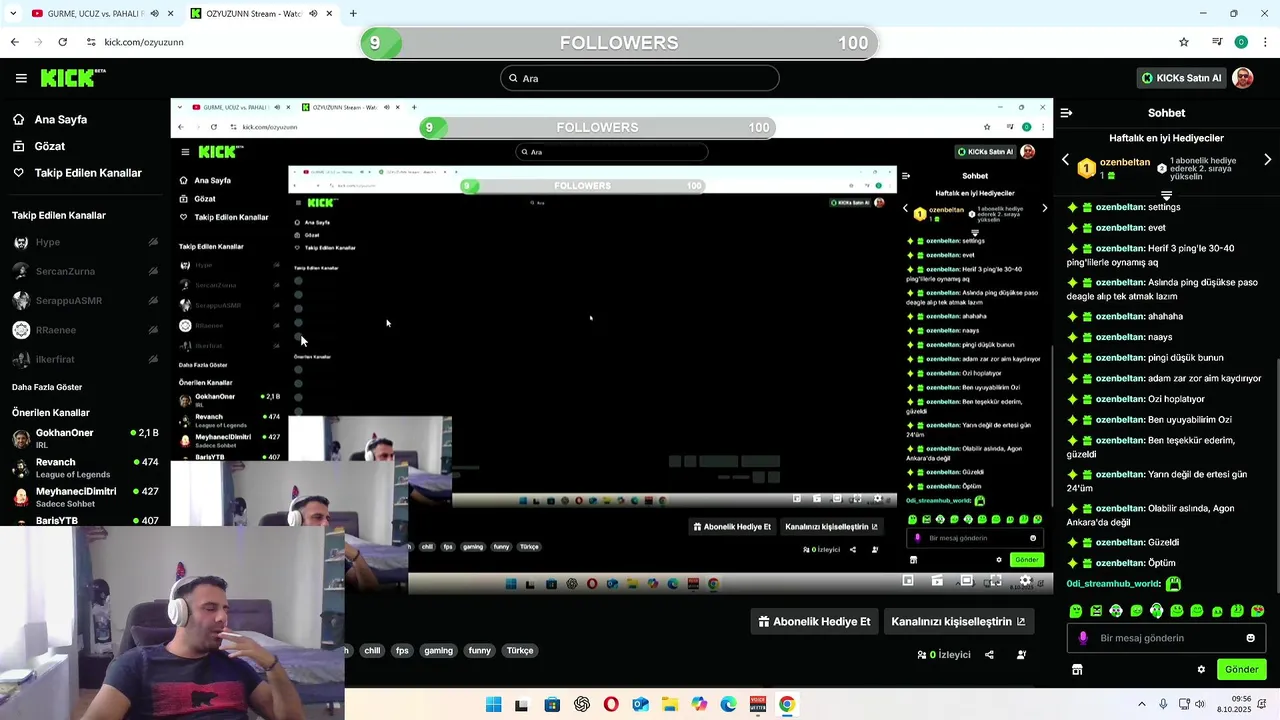The width and height of the screenshot is (1280, 720).
Task: Expand the tab search chevron in Chrome
Action: 13,13
